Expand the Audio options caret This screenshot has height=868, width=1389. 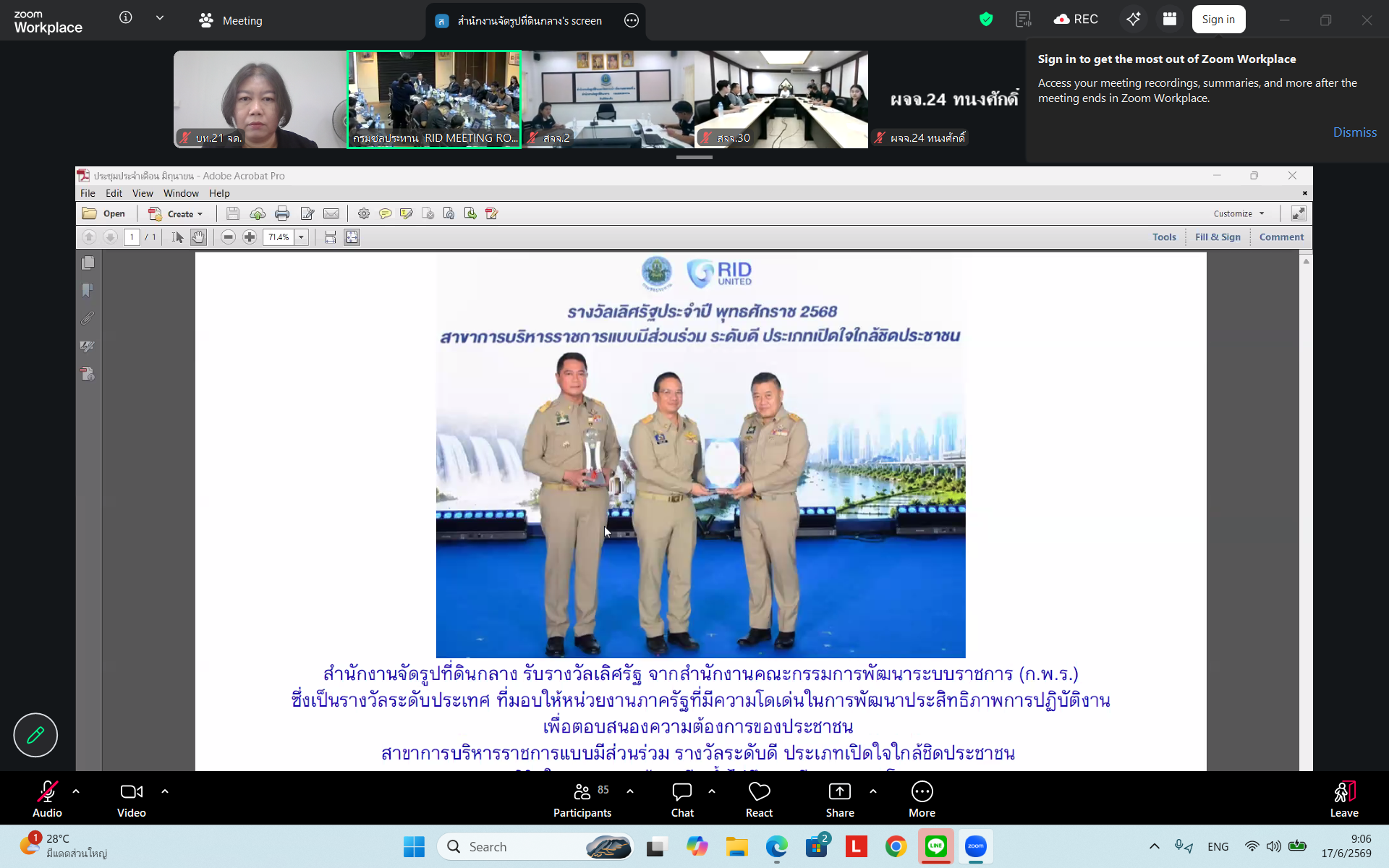click(76, 791)
